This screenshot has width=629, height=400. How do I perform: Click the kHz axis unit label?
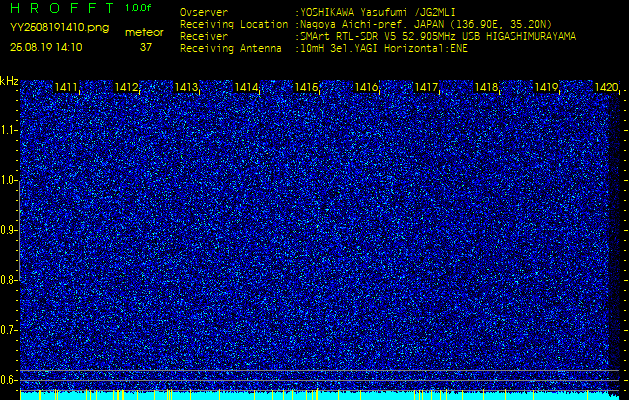coord(9,81)
